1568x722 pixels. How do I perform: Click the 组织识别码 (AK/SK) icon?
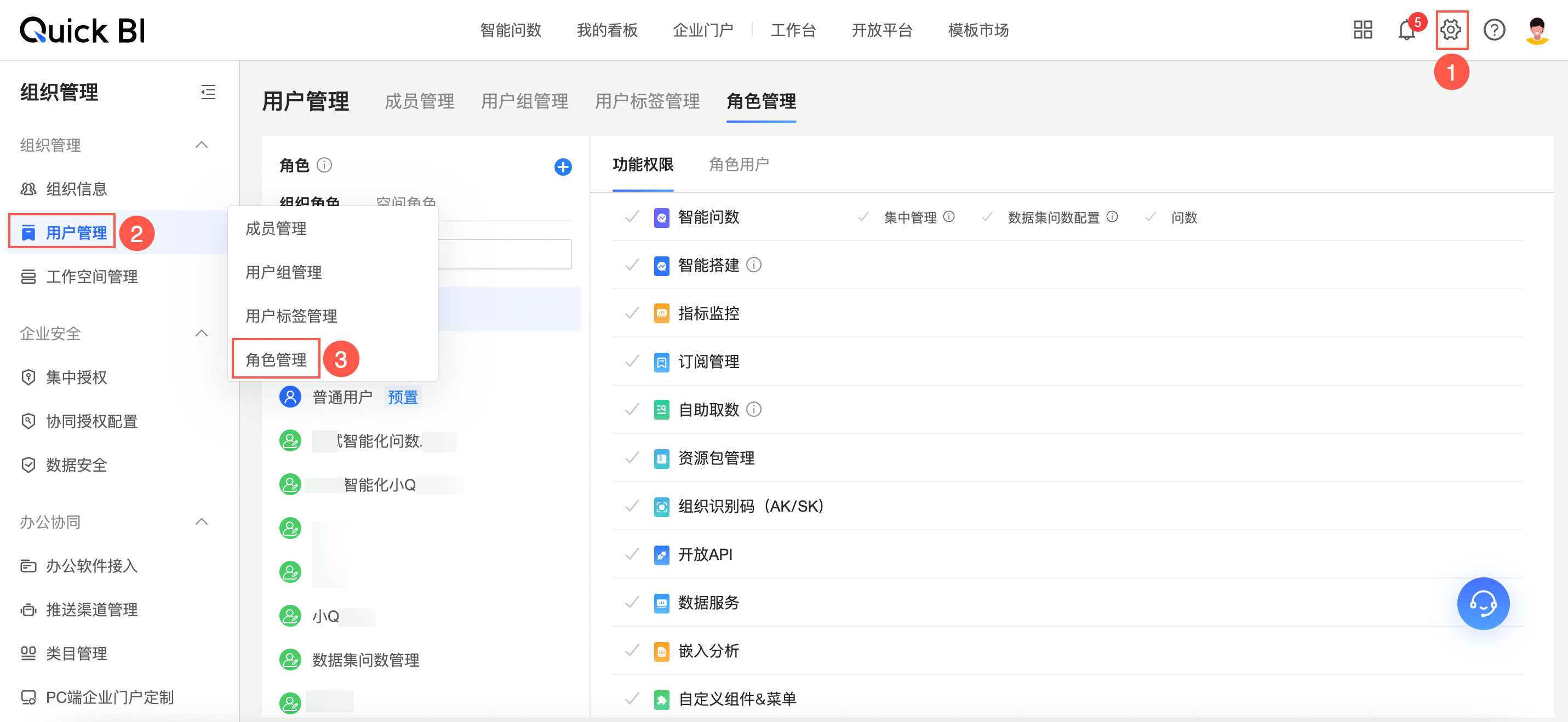pyautogui.click(x=662, y=507)
